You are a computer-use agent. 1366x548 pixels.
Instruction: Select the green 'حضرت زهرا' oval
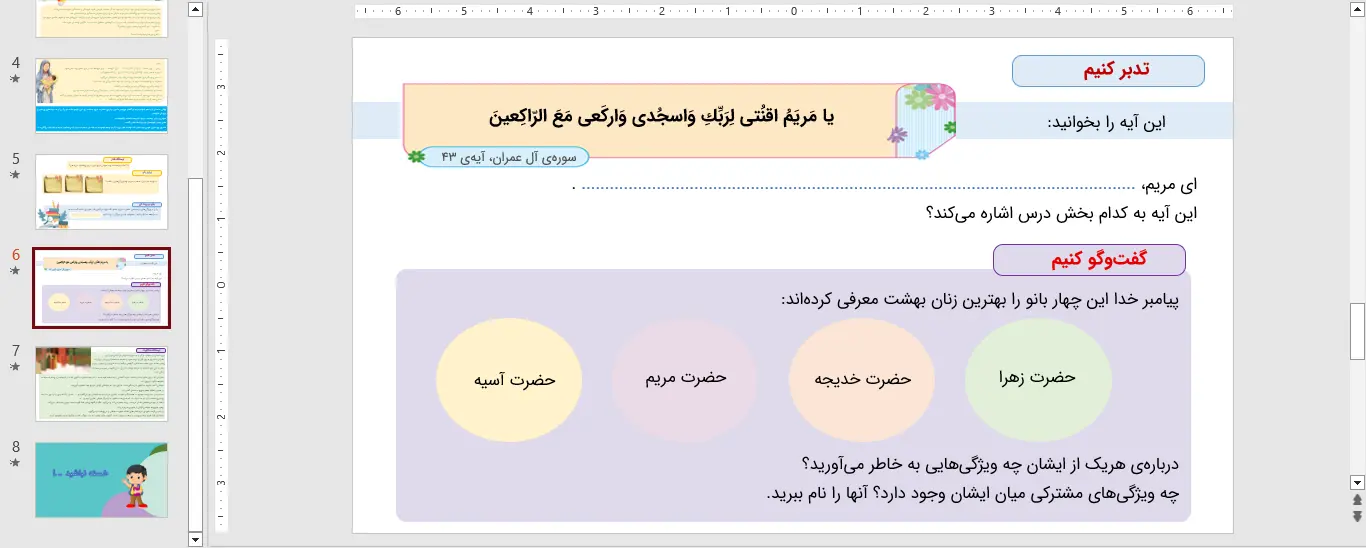pos(1037,377)
